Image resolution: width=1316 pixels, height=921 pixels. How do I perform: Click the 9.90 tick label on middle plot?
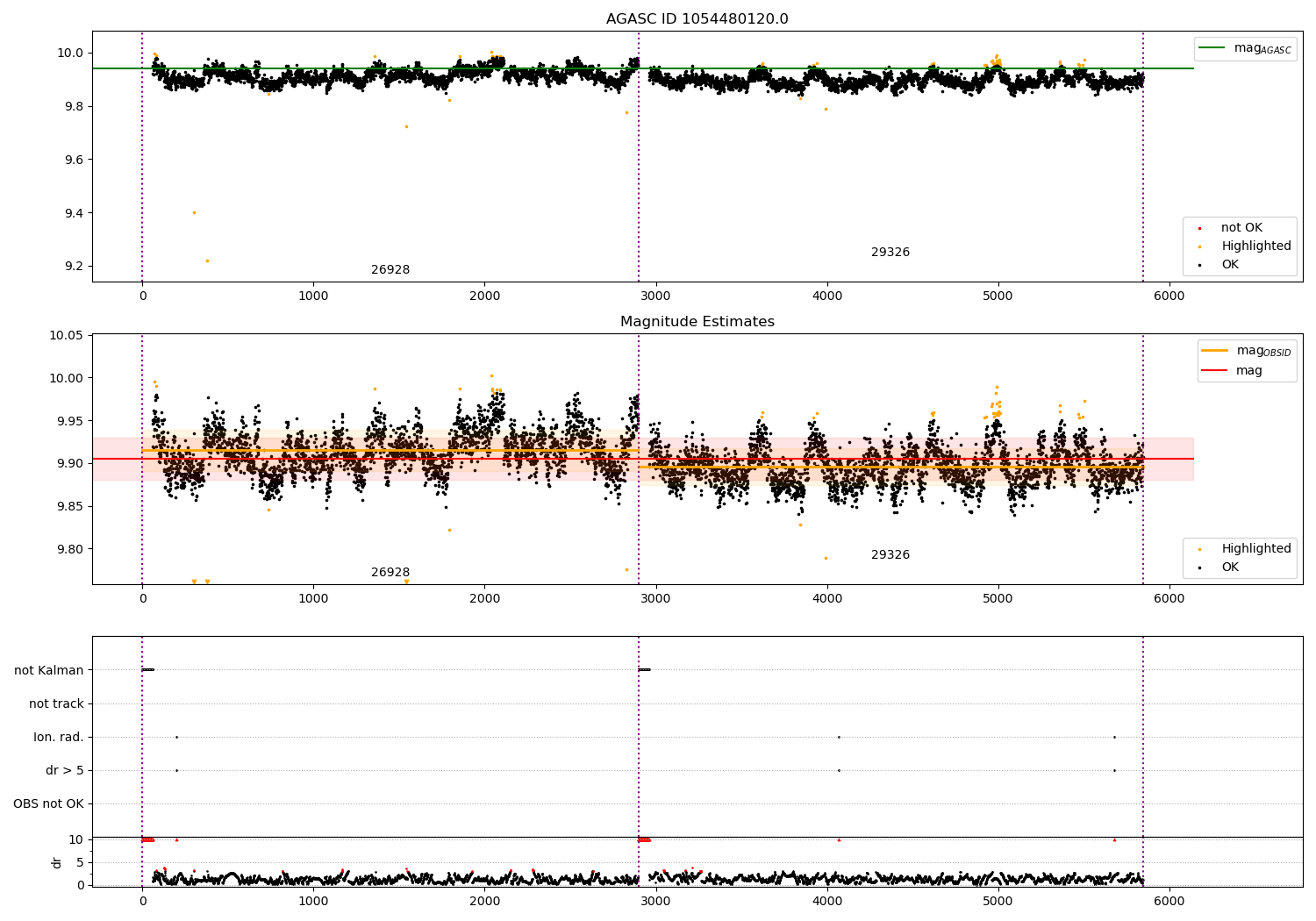(69, 464)
